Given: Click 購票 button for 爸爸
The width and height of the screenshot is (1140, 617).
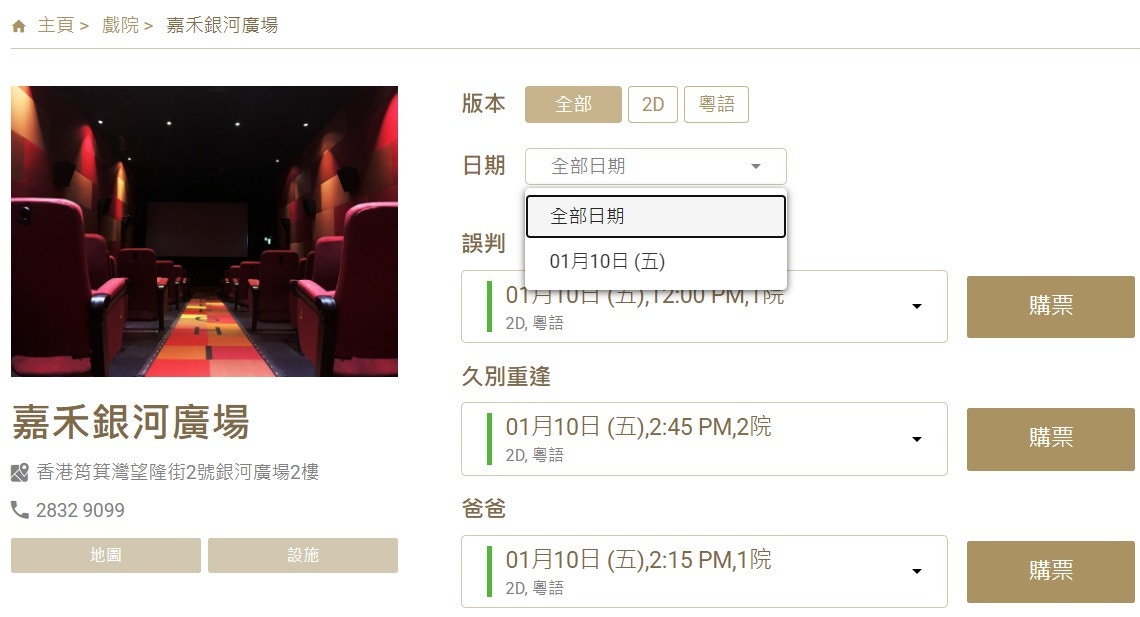Looking at the screenshot, I should [x=1051, y=572].
